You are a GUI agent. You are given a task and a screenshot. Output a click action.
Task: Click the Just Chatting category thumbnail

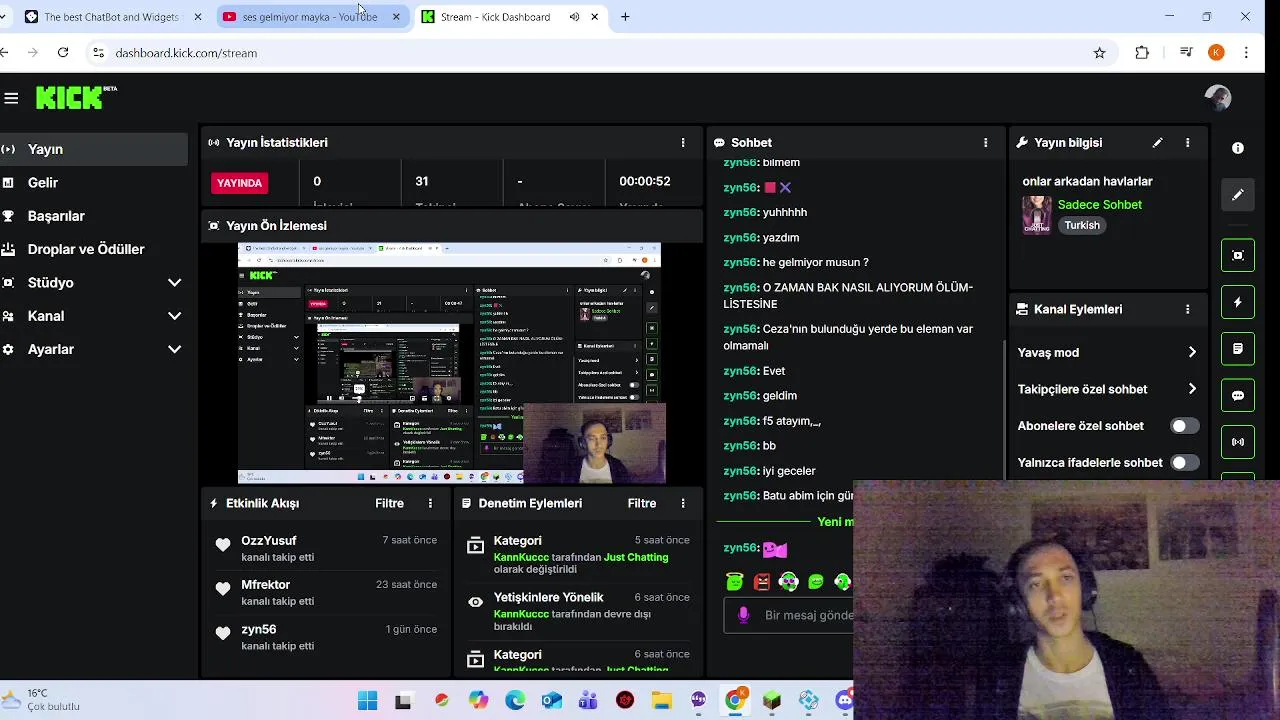(x=1037, y=215)
